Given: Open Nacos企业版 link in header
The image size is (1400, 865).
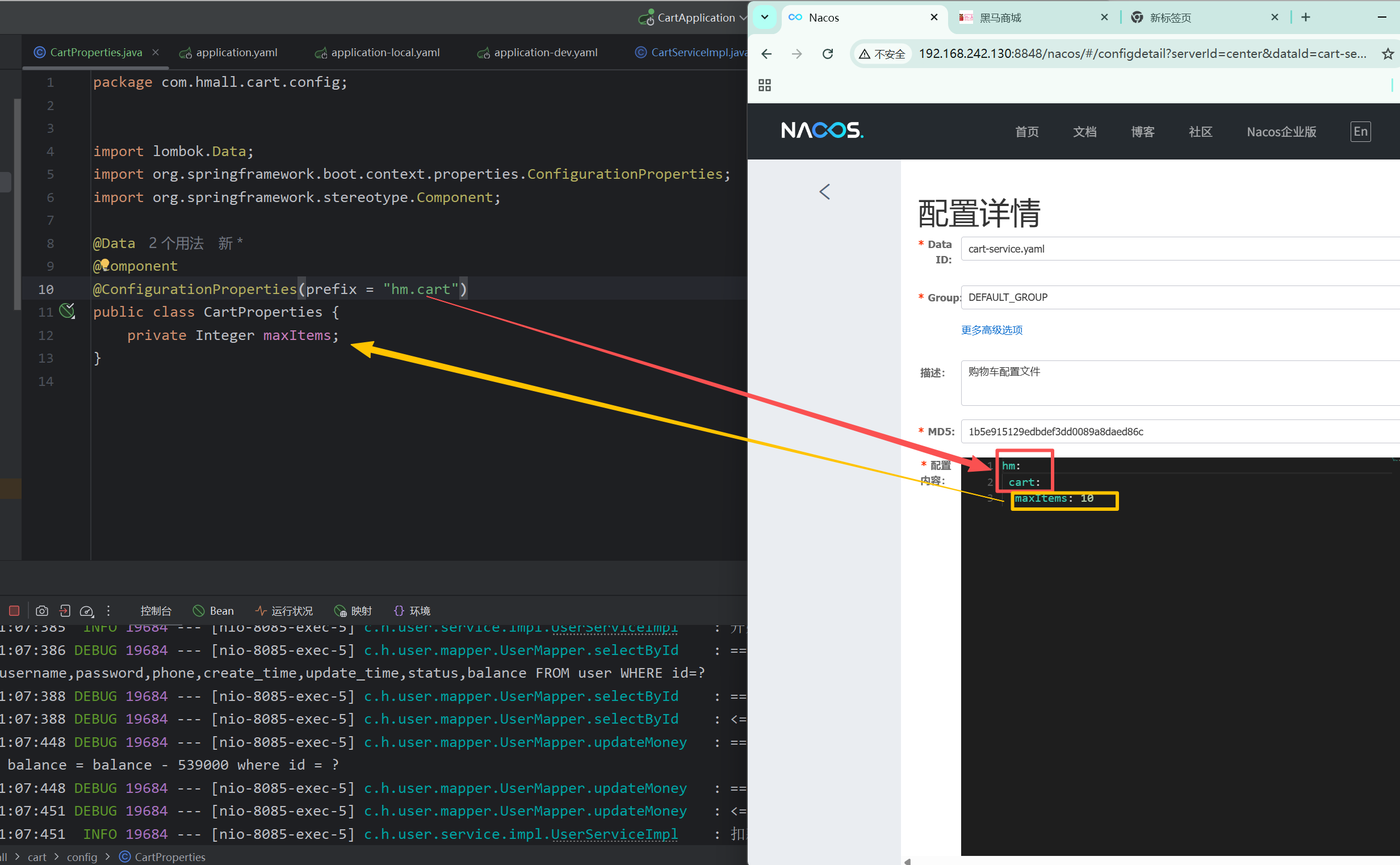Looking at the screenshot, I should click(1281, 132).
